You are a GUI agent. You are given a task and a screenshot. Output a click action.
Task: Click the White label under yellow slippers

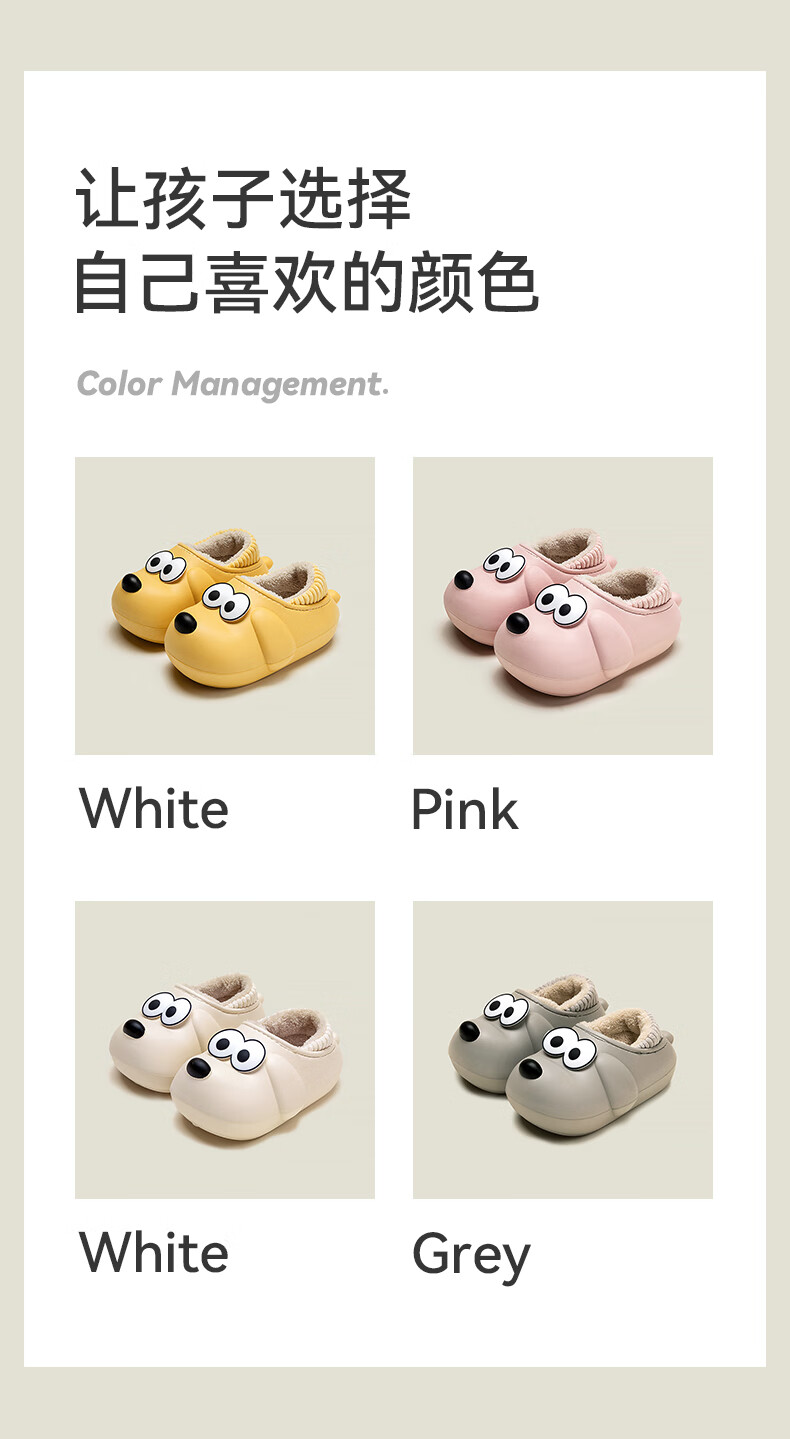click(x=154, y=809)
